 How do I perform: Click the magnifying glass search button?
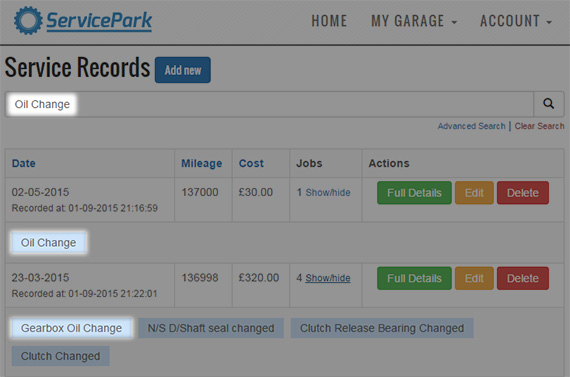549,104
